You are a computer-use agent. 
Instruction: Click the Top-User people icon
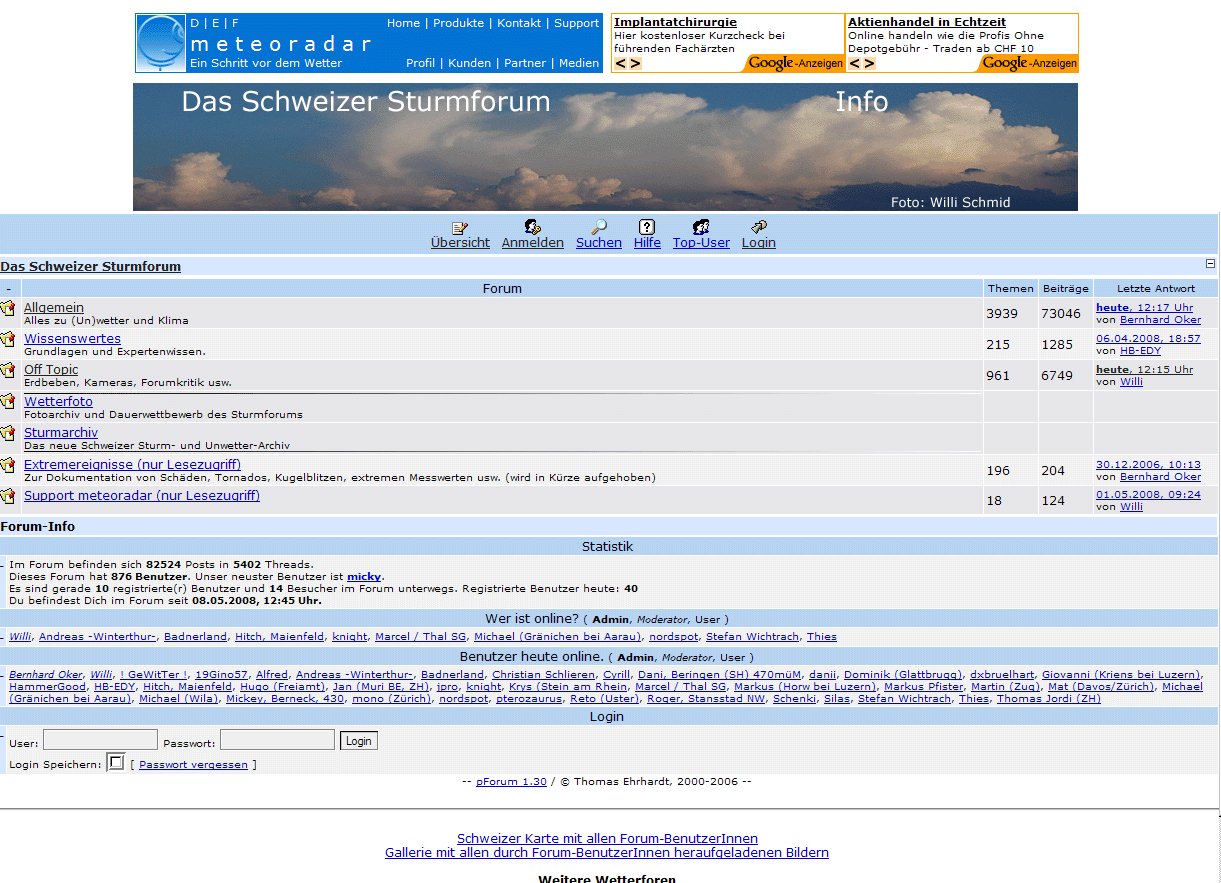[x=701, y=228]
